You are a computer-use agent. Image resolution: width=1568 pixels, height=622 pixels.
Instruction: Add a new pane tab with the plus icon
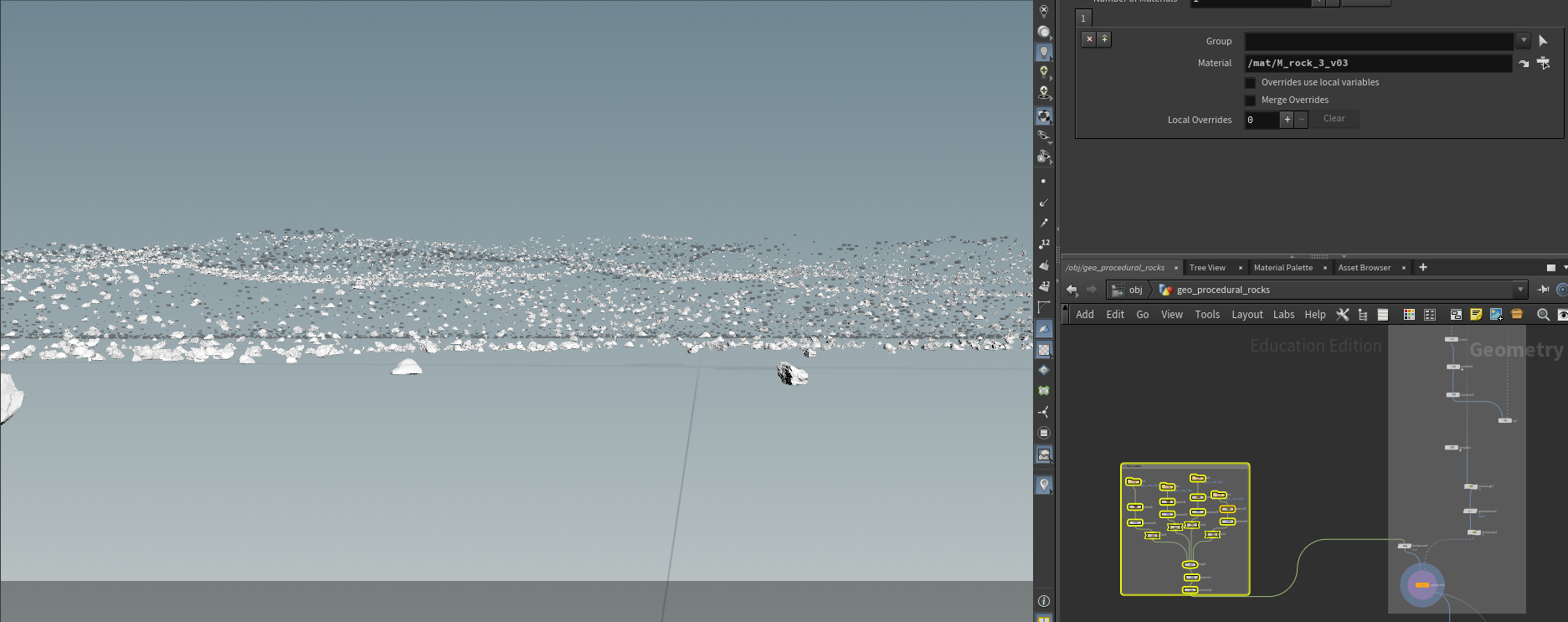point(1423,268)
